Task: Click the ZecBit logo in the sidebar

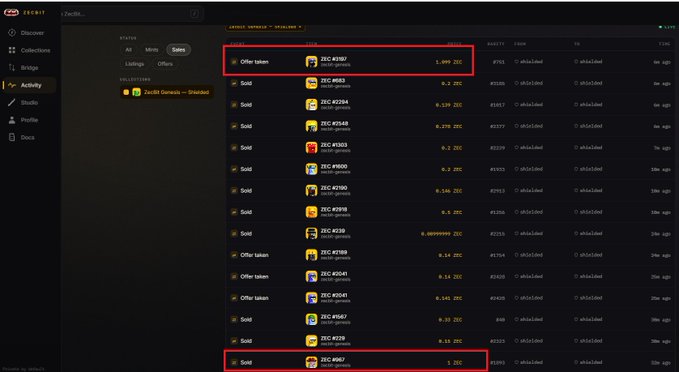Action: [x=11, y=13]
